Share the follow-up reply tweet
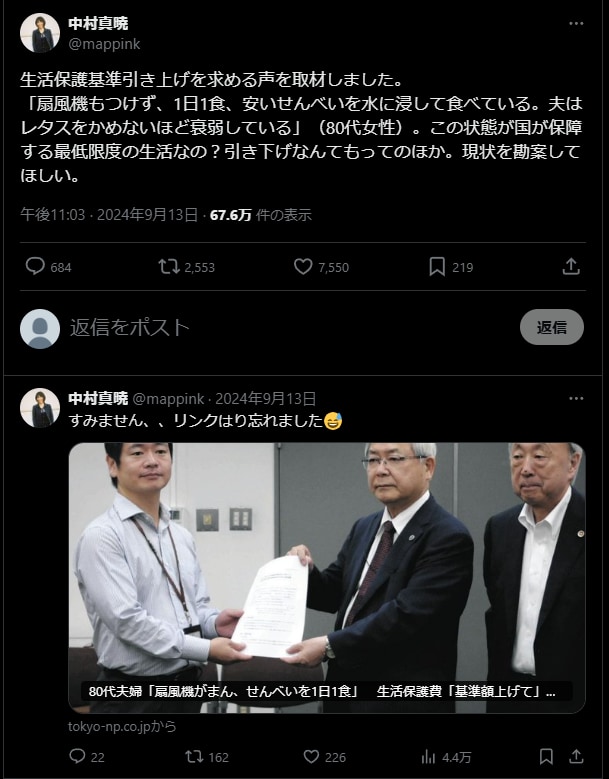Viewport: 609px width, 779px height. (576, 756)
